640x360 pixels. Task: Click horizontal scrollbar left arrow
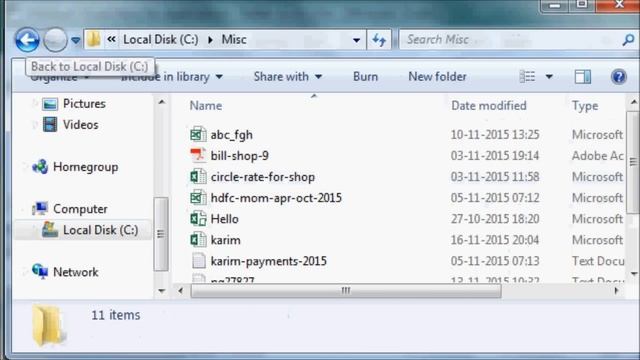click(181, 291)
